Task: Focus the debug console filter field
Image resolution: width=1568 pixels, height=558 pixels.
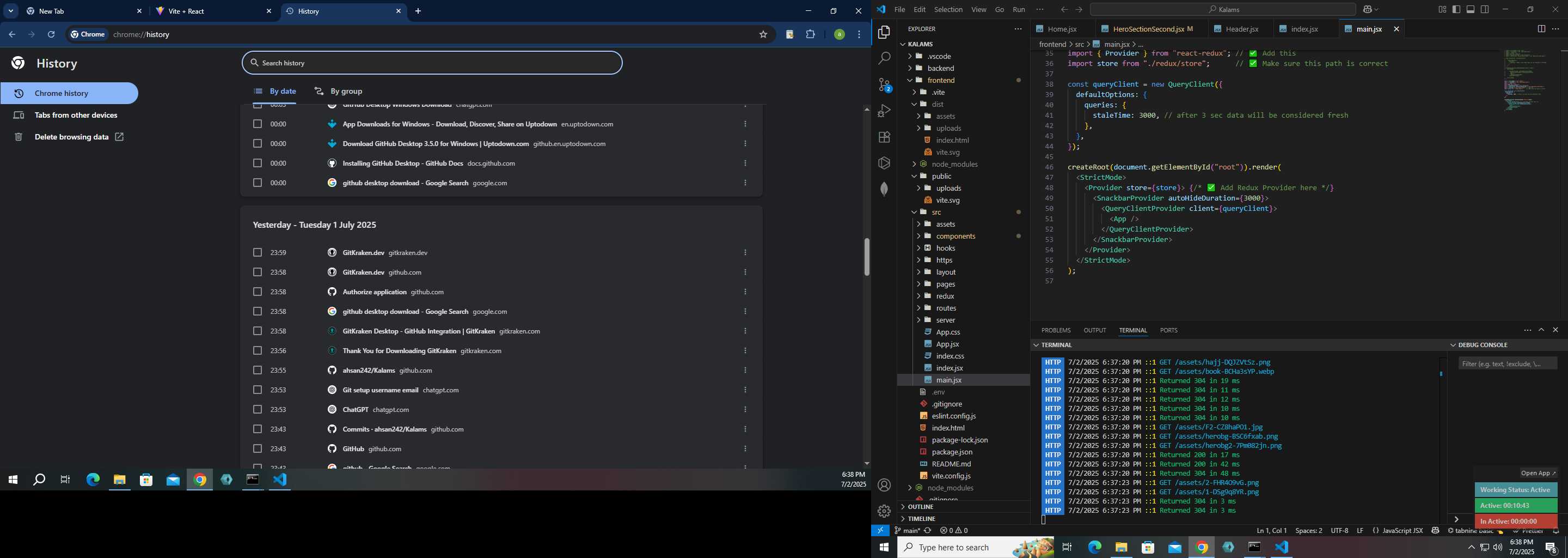Action: pos(1507,363)
